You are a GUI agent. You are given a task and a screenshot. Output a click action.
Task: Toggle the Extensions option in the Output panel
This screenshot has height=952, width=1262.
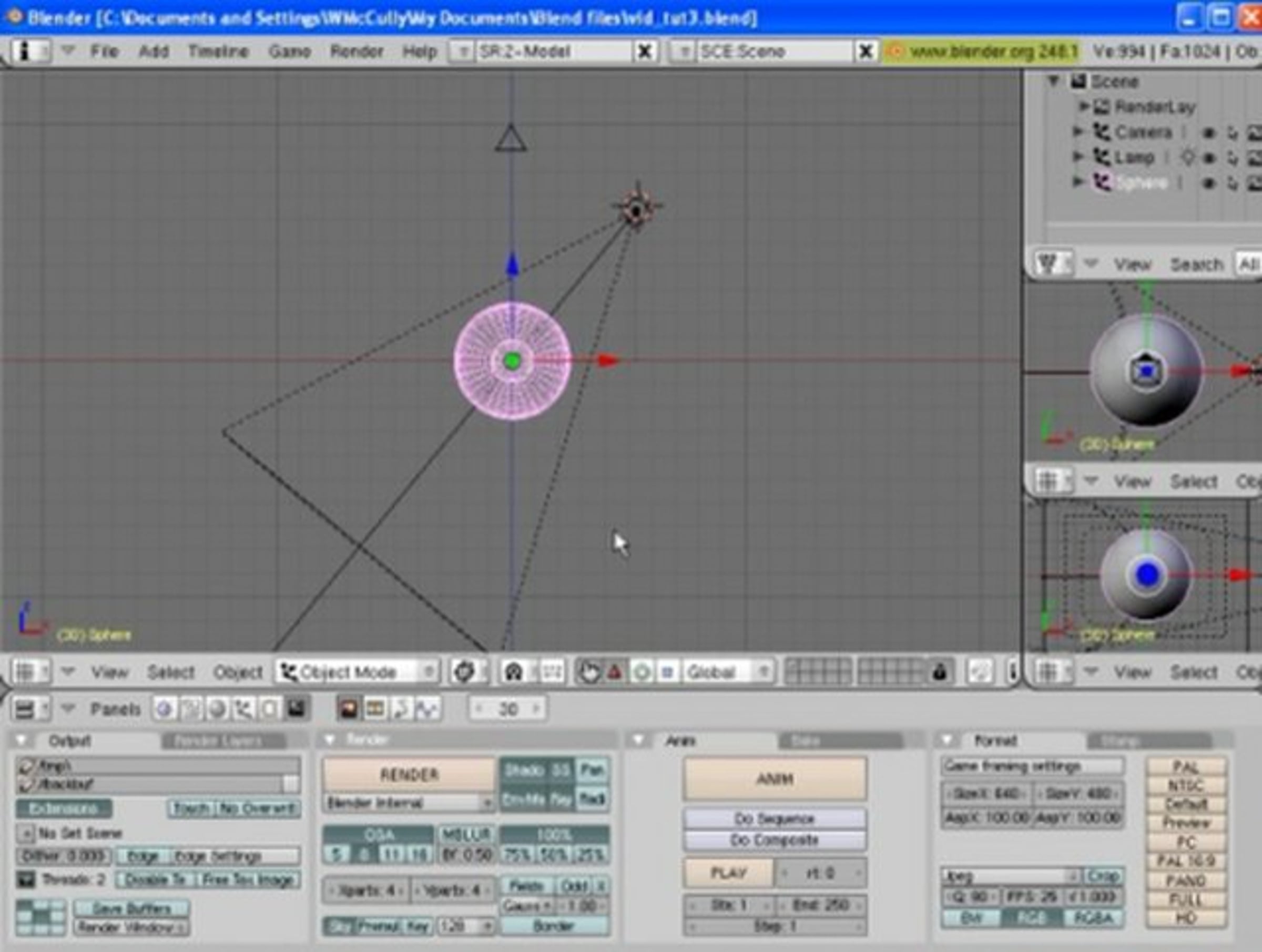tap(63, 808)
